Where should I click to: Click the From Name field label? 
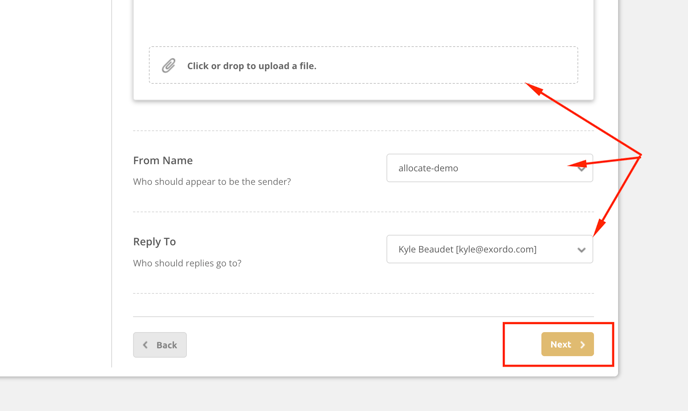click(x=163, y=160)
